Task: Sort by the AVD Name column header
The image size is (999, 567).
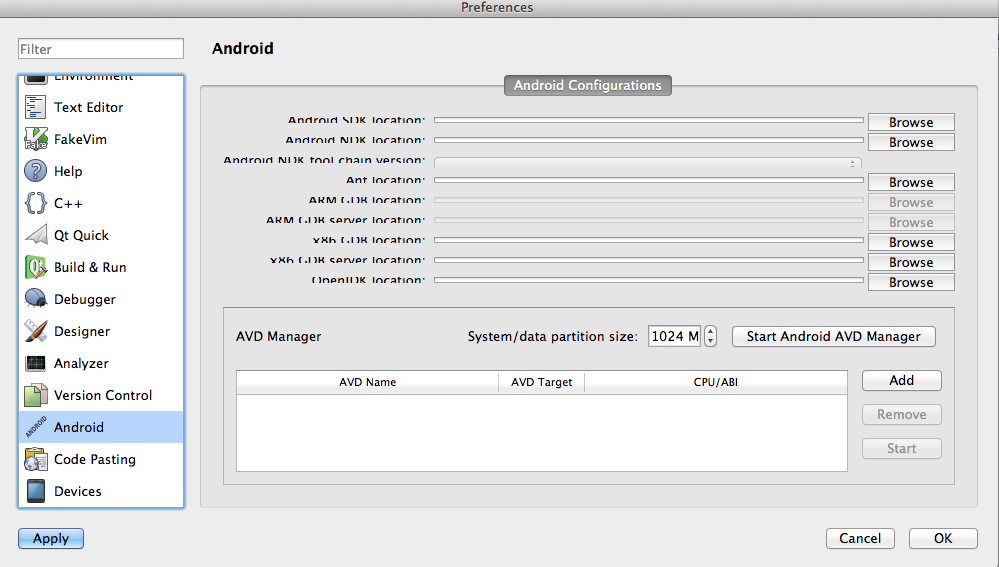Action: click(367, 382)
